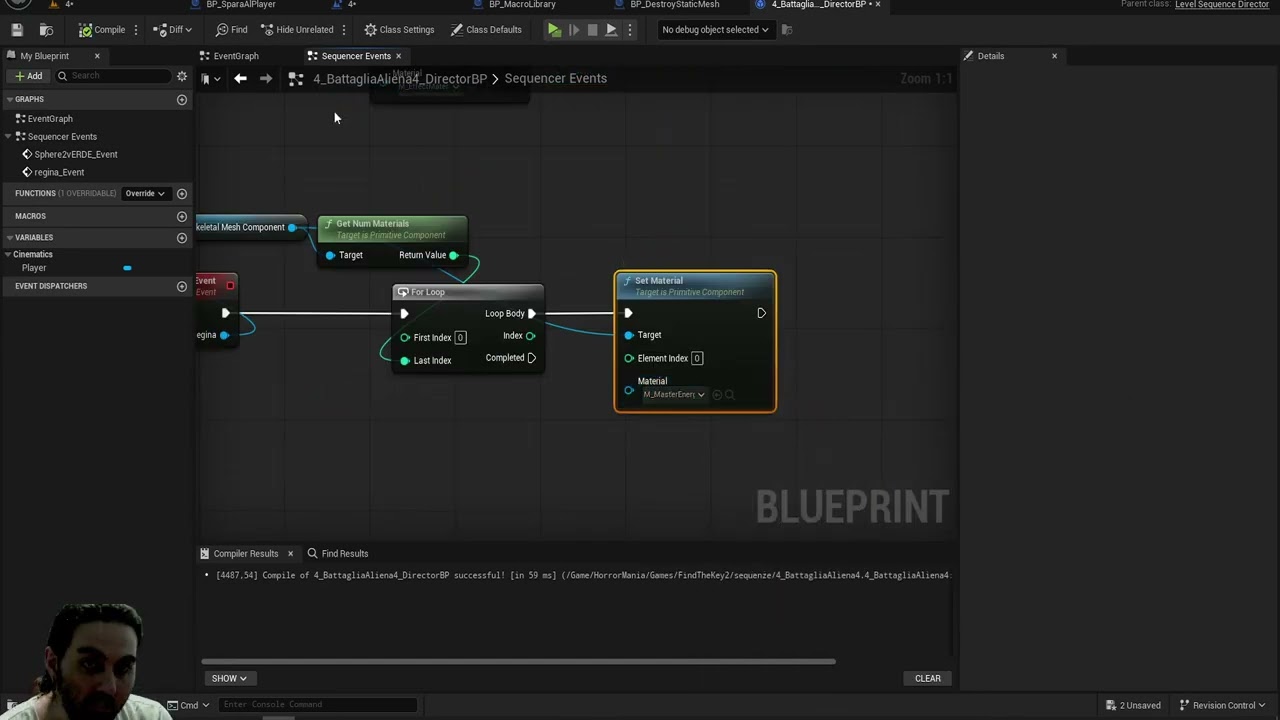Open the M_MasterEnergy material dropdown

[673, 395]
